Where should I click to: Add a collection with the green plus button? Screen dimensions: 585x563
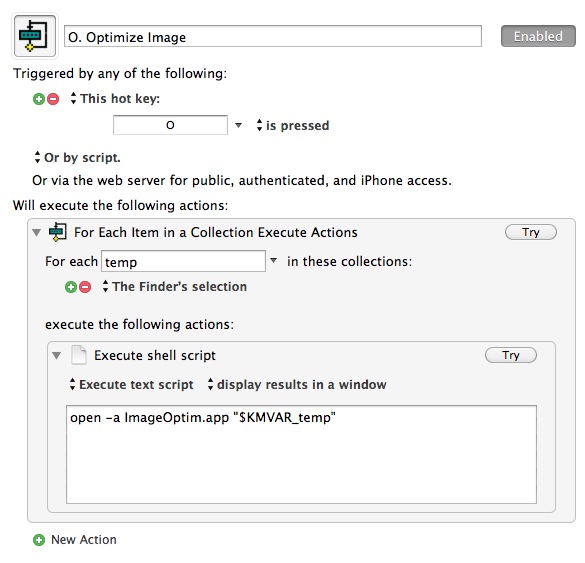pyautogui.click(x=71, y=287)
